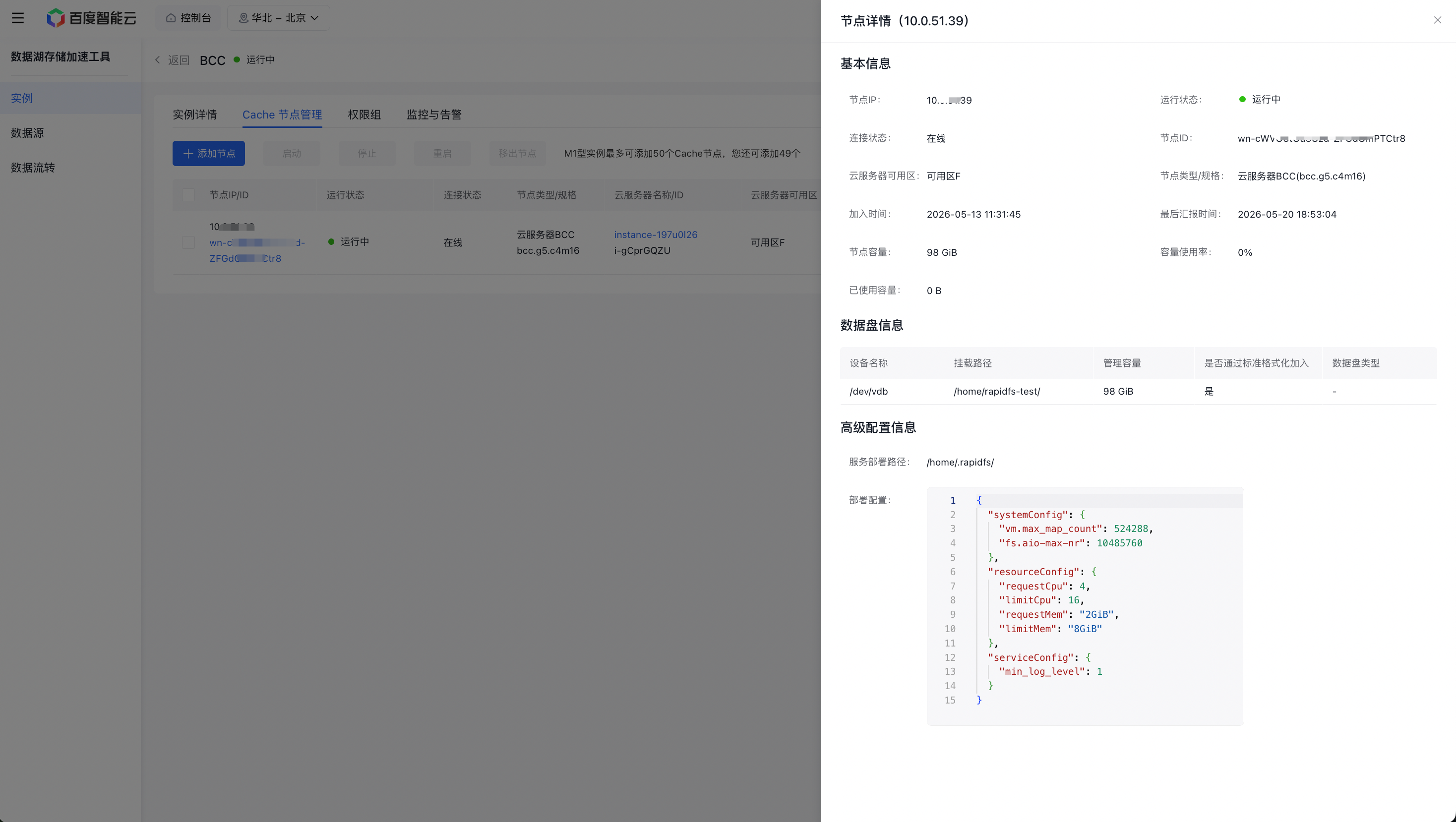Screen dimensions: 1456x822
Task: Click the /dev/vdb device name cell
Action: (x=869, y=392)
